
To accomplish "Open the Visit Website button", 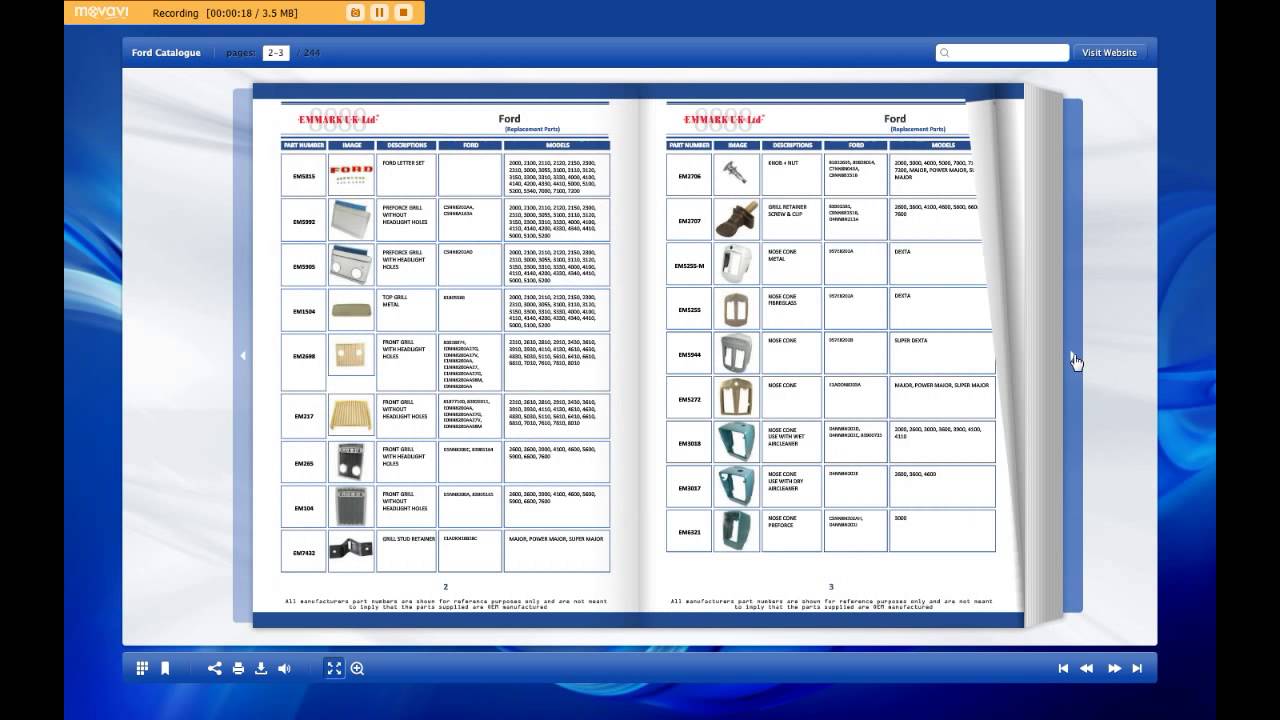I will pos(1110,53).
